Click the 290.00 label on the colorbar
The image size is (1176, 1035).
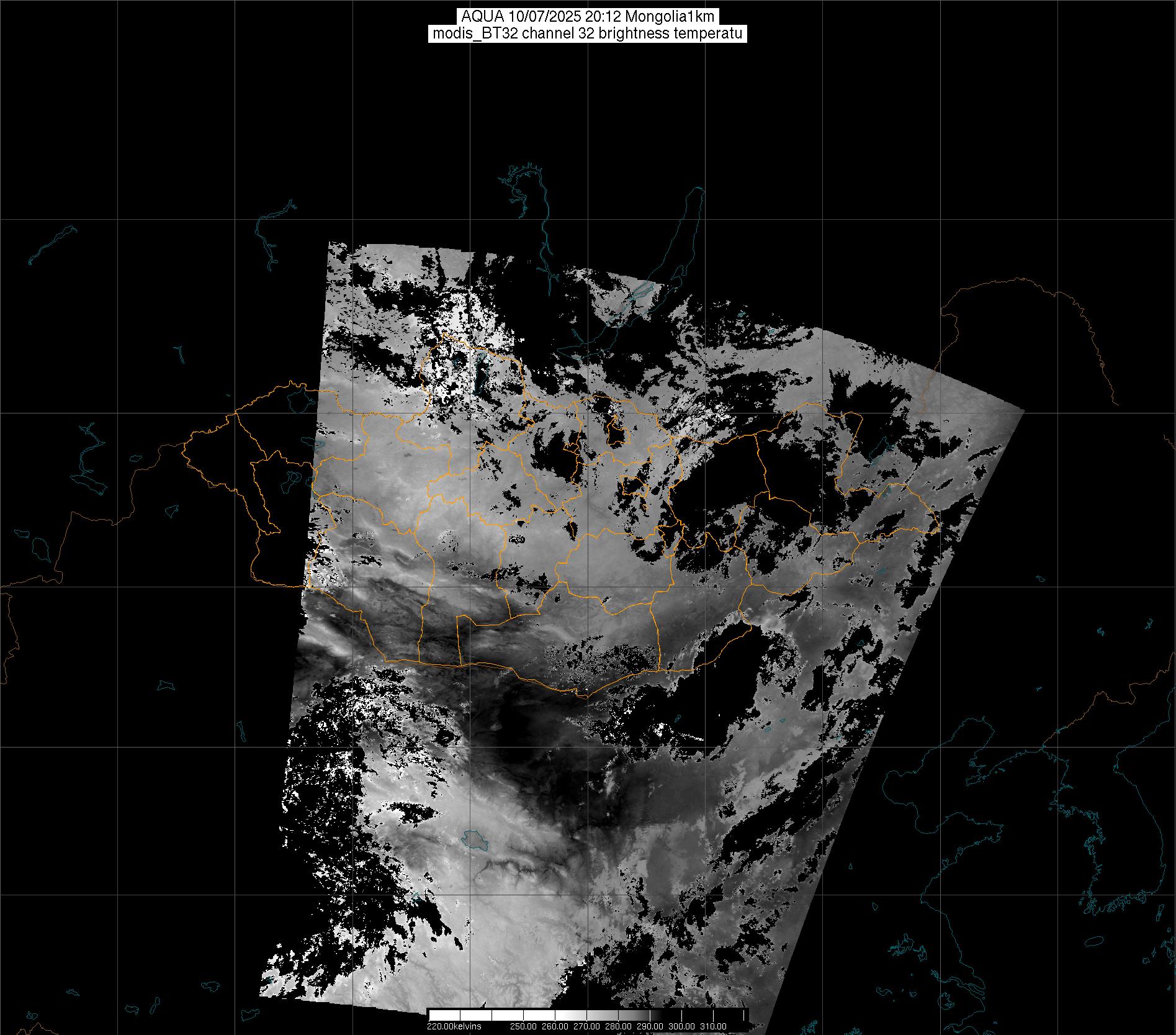650,1026
